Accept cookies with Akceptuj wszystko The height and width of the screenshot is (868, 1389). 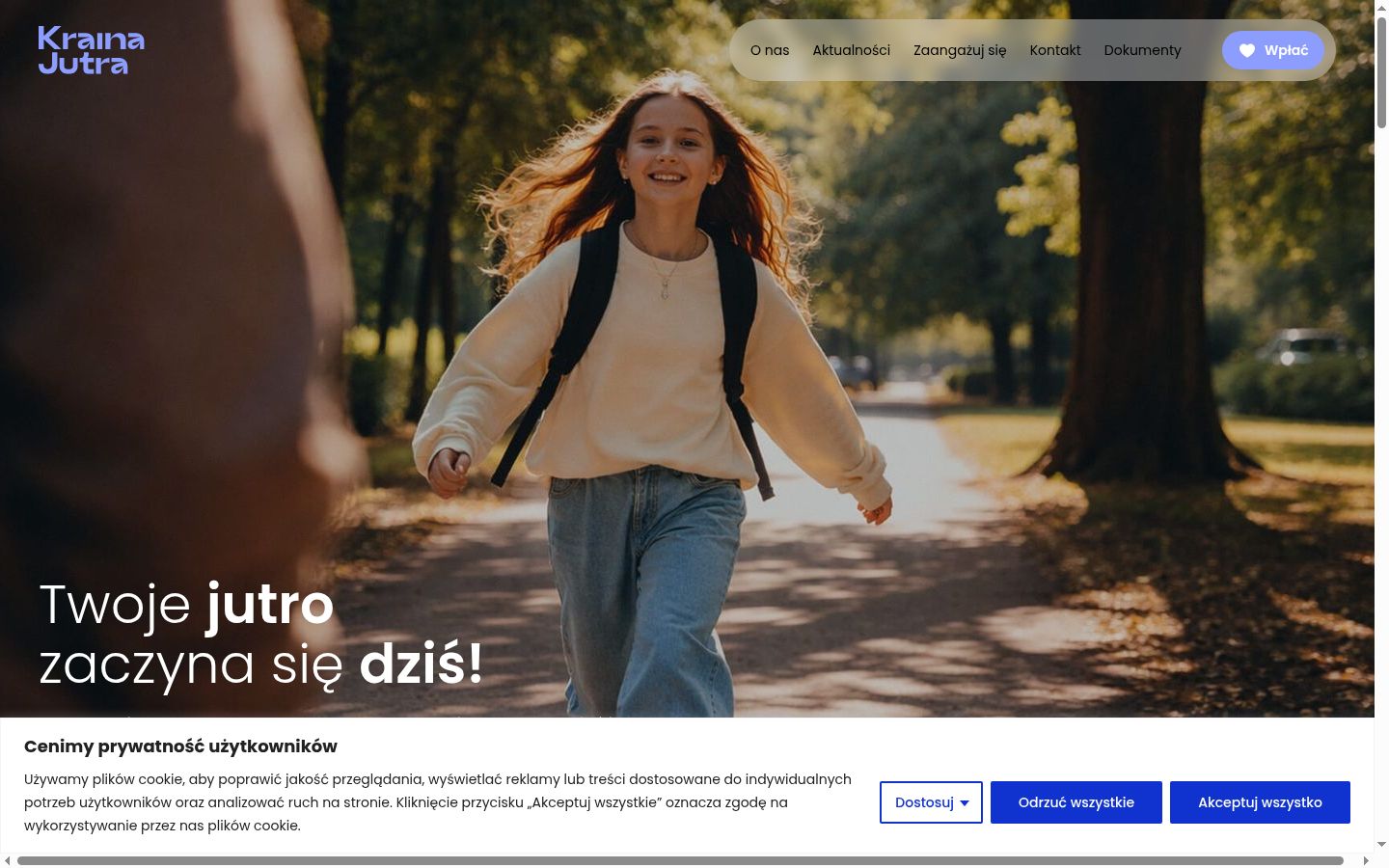coord(1260,802)
